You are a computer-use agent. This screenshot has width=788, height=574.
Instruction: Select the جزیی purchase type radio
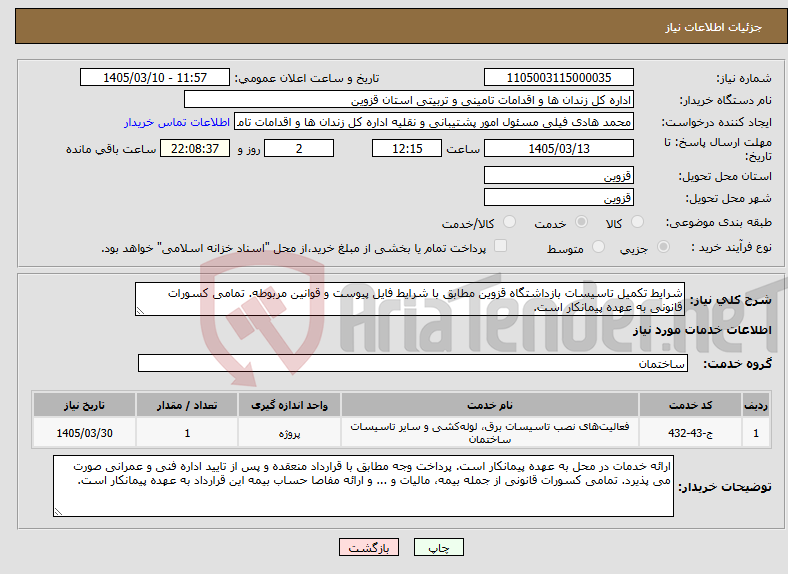coord(663,247)
